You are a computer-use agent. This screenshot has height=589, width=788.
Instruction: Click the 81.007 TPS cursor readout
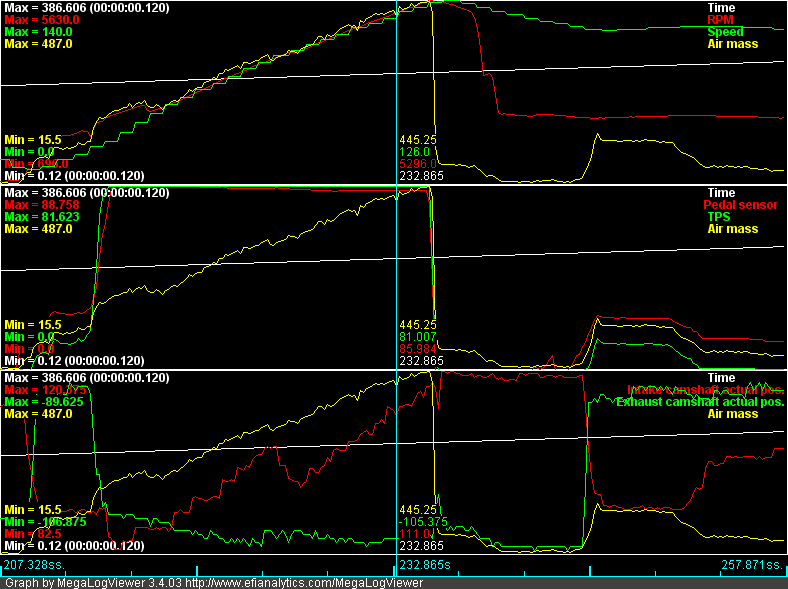pos(418,337)
